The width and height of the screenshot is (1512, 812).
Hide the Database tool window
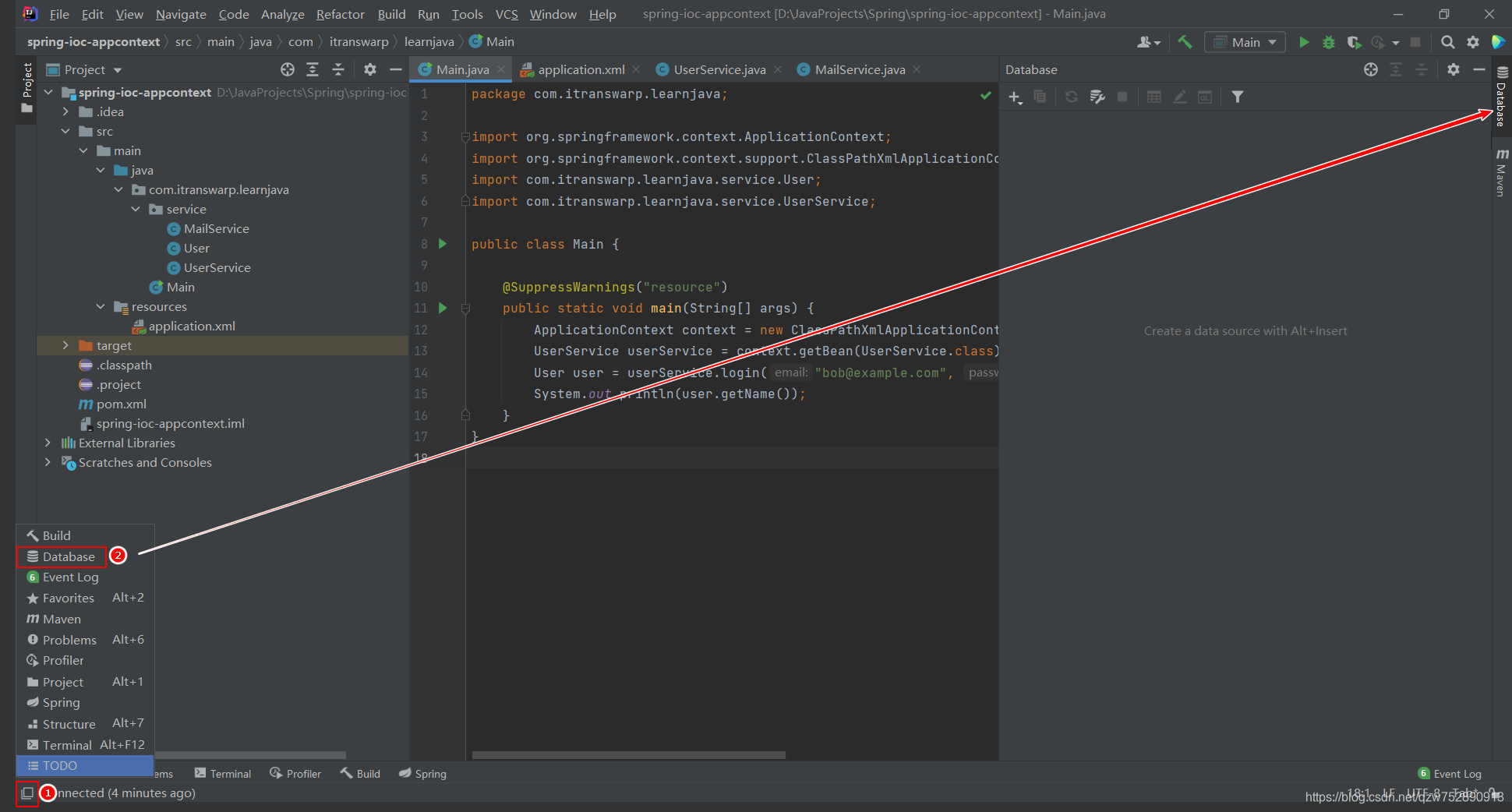[x=1478, y=69]
